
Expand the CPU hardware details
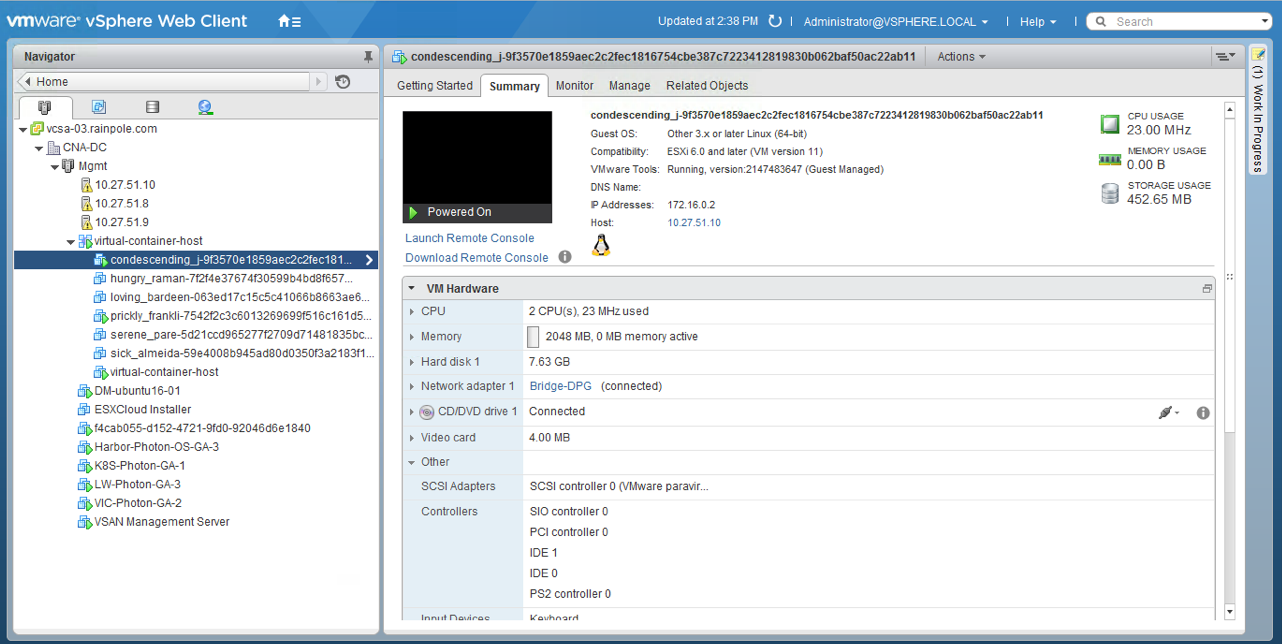tap(412, 312)
